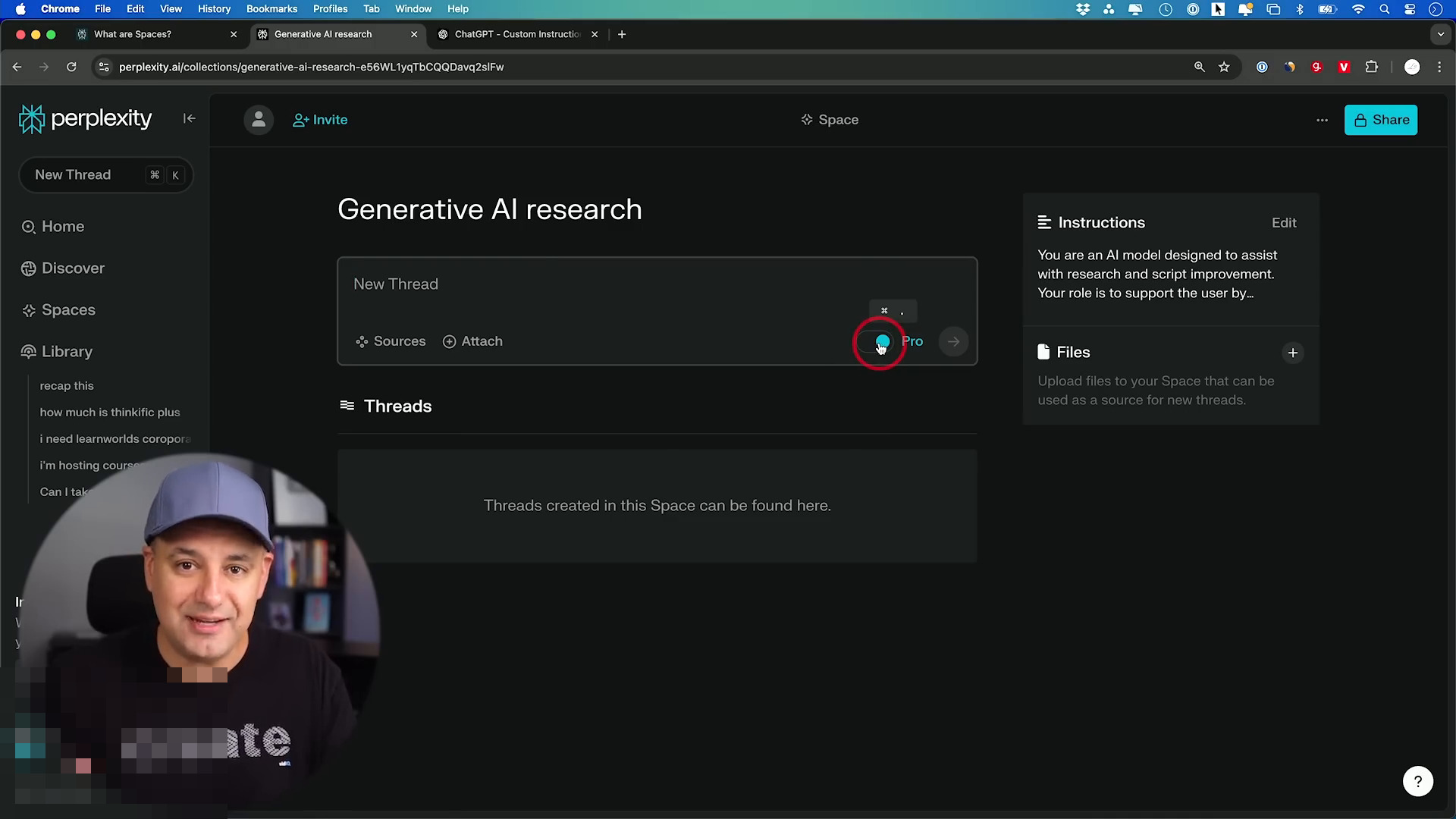View site information icon in address bar
The image size is (1456, 819).
(104, 67)
